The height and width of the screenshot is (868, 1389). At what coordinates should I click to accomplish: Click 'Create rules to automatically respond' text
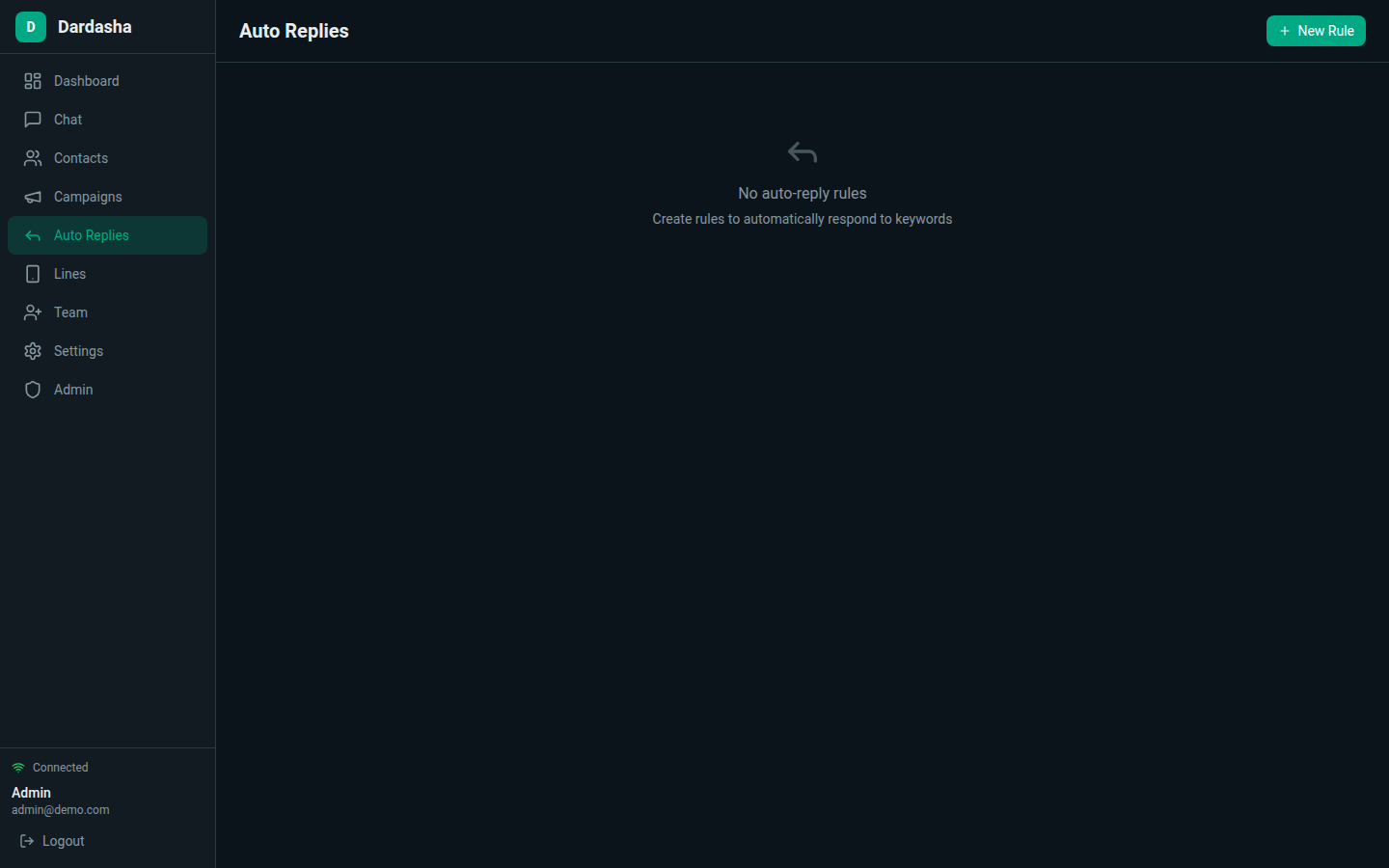(803, 219)
